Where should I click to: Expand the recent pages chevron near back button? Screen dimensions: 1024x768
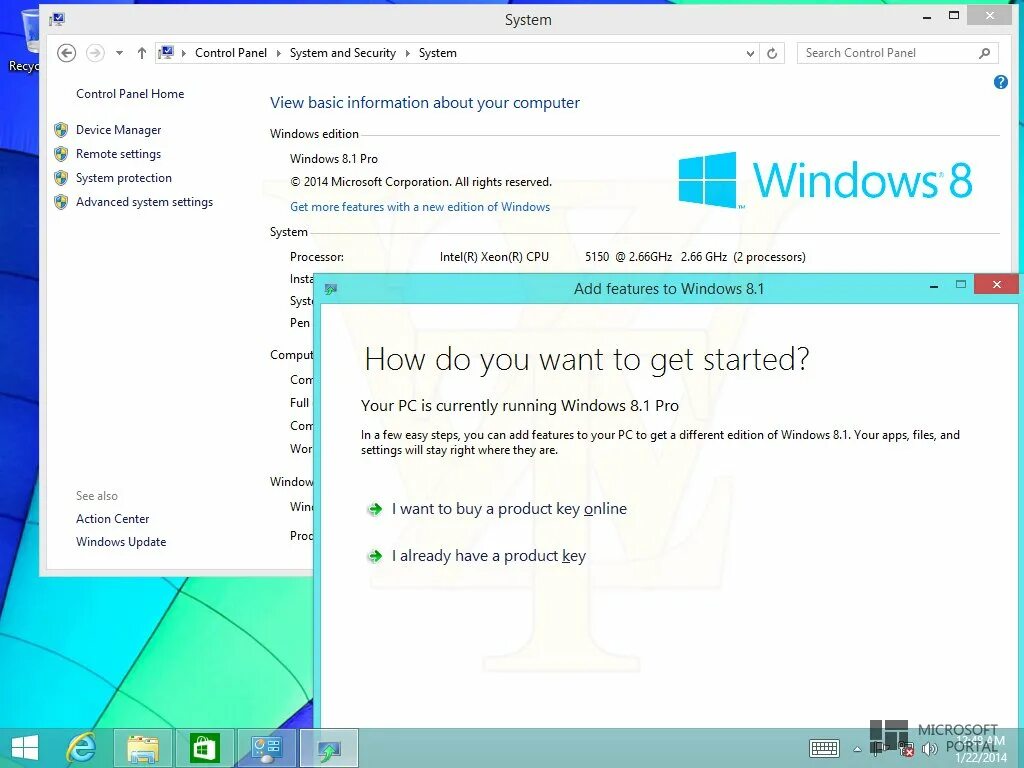(118, 53)
